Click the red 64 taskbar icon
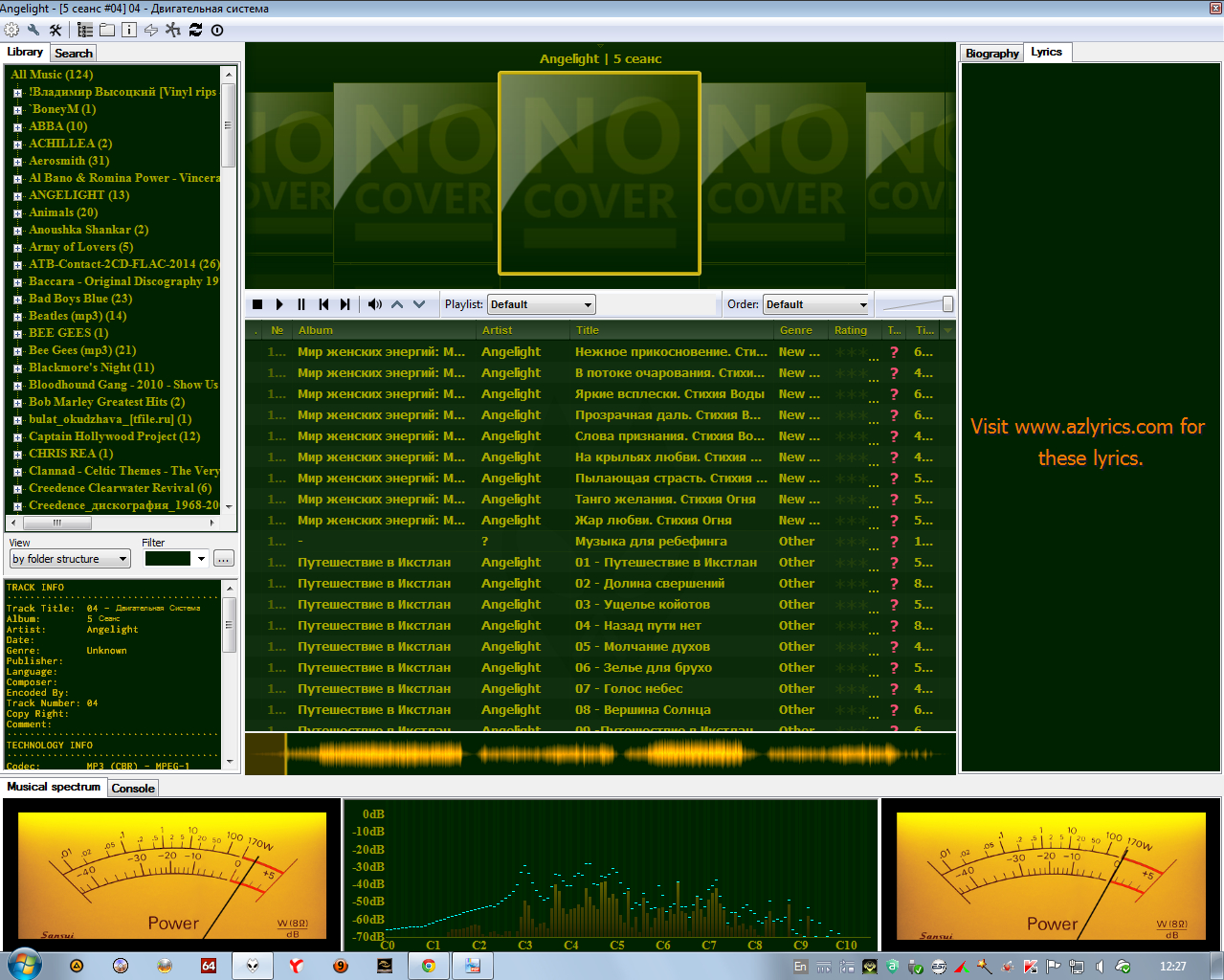1224x980 pixels. [208, 966]
